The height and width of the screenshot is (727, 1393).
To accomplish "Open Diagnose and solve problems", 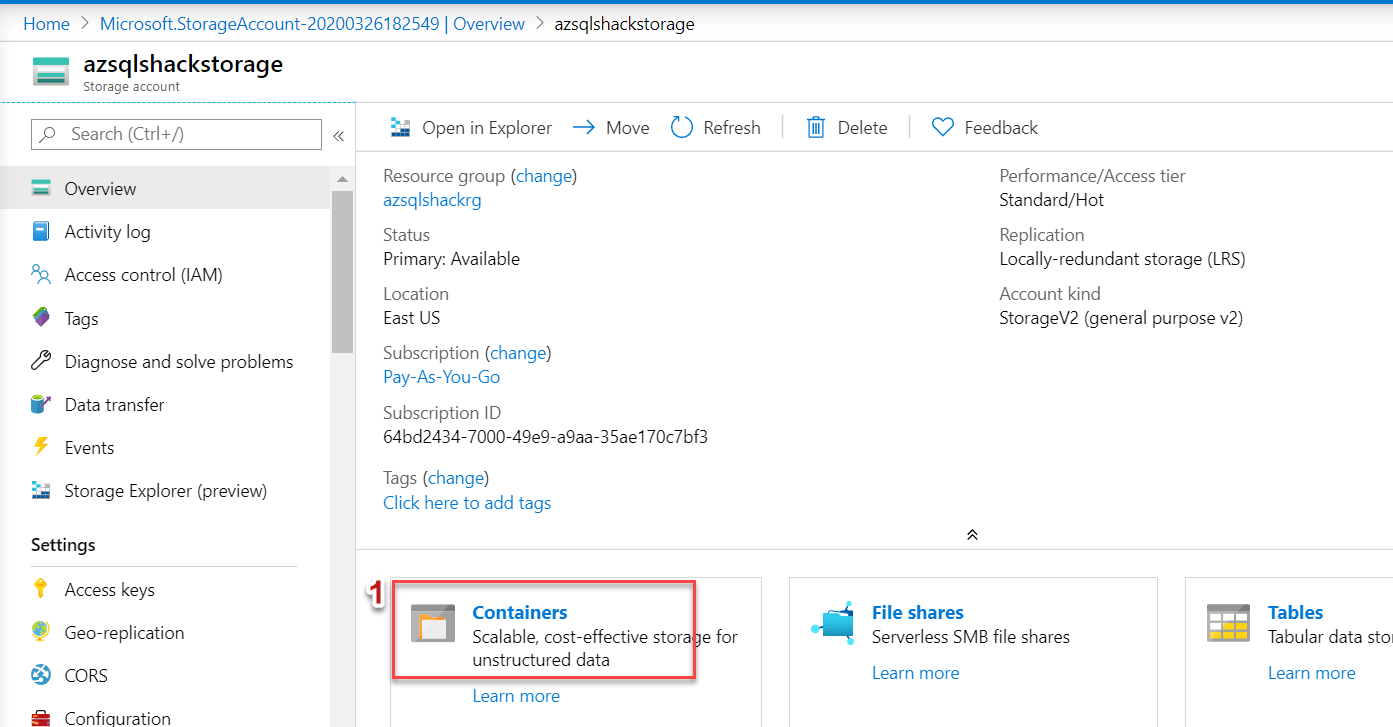I will [179, 361].
